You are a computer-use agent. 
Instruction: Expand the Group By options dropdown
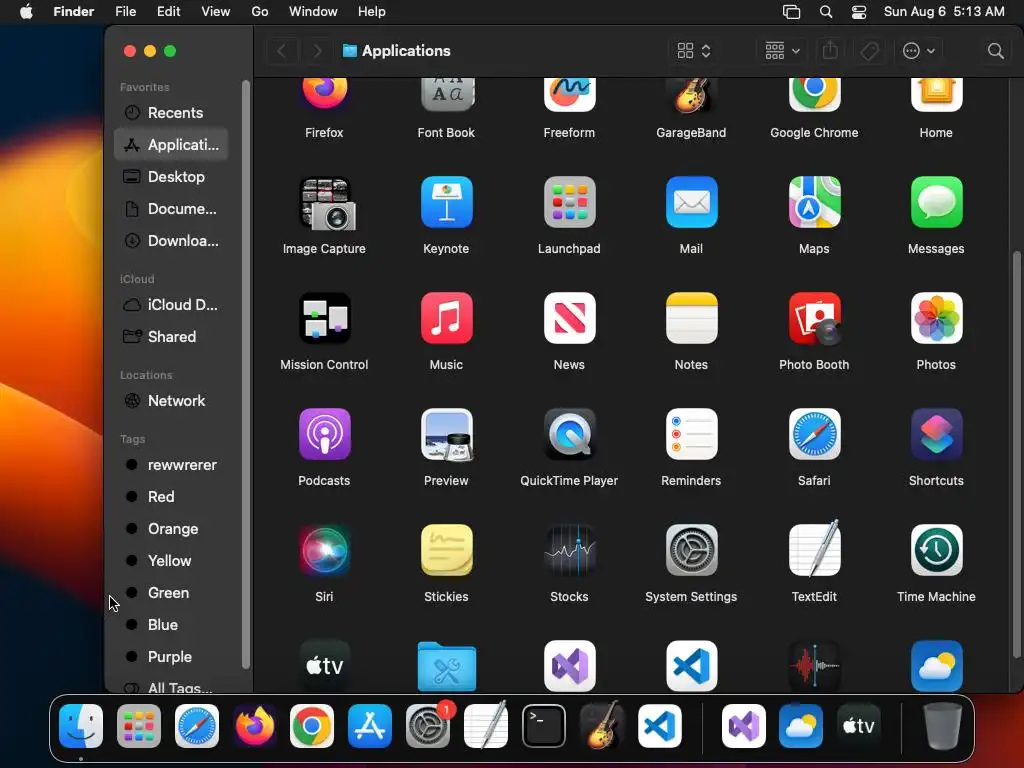(782, 51)
